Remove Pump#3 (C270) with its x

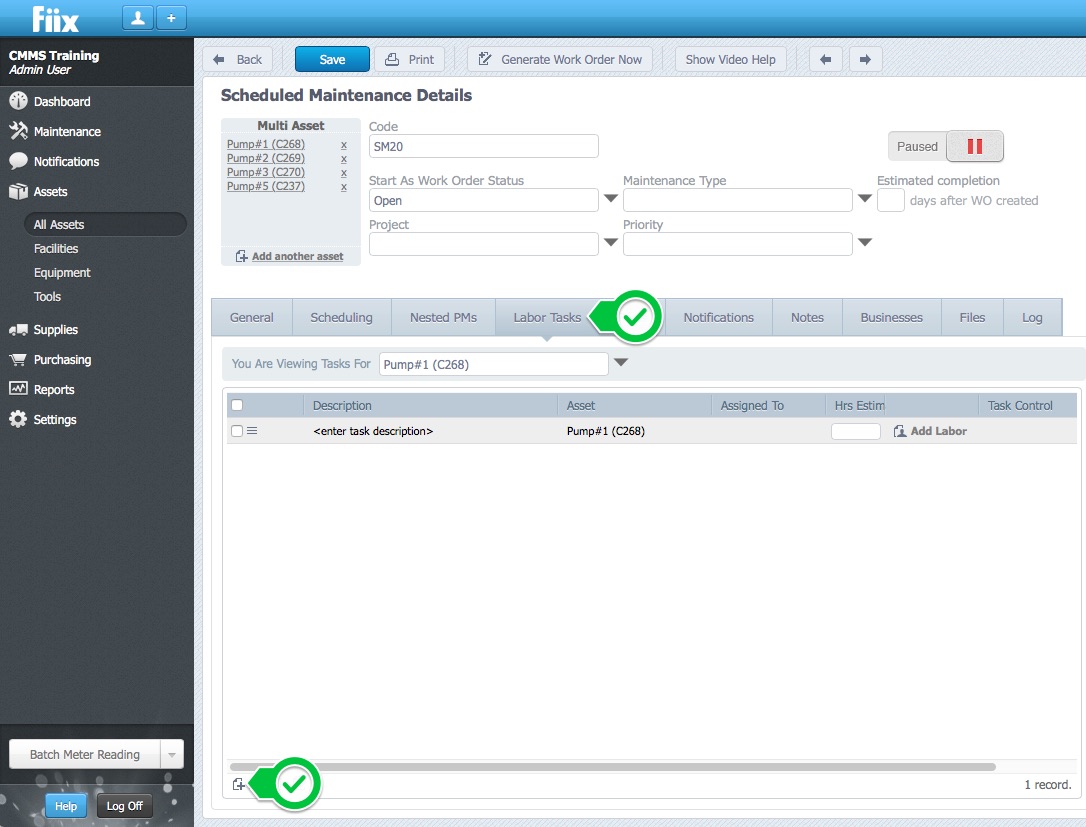344,172
